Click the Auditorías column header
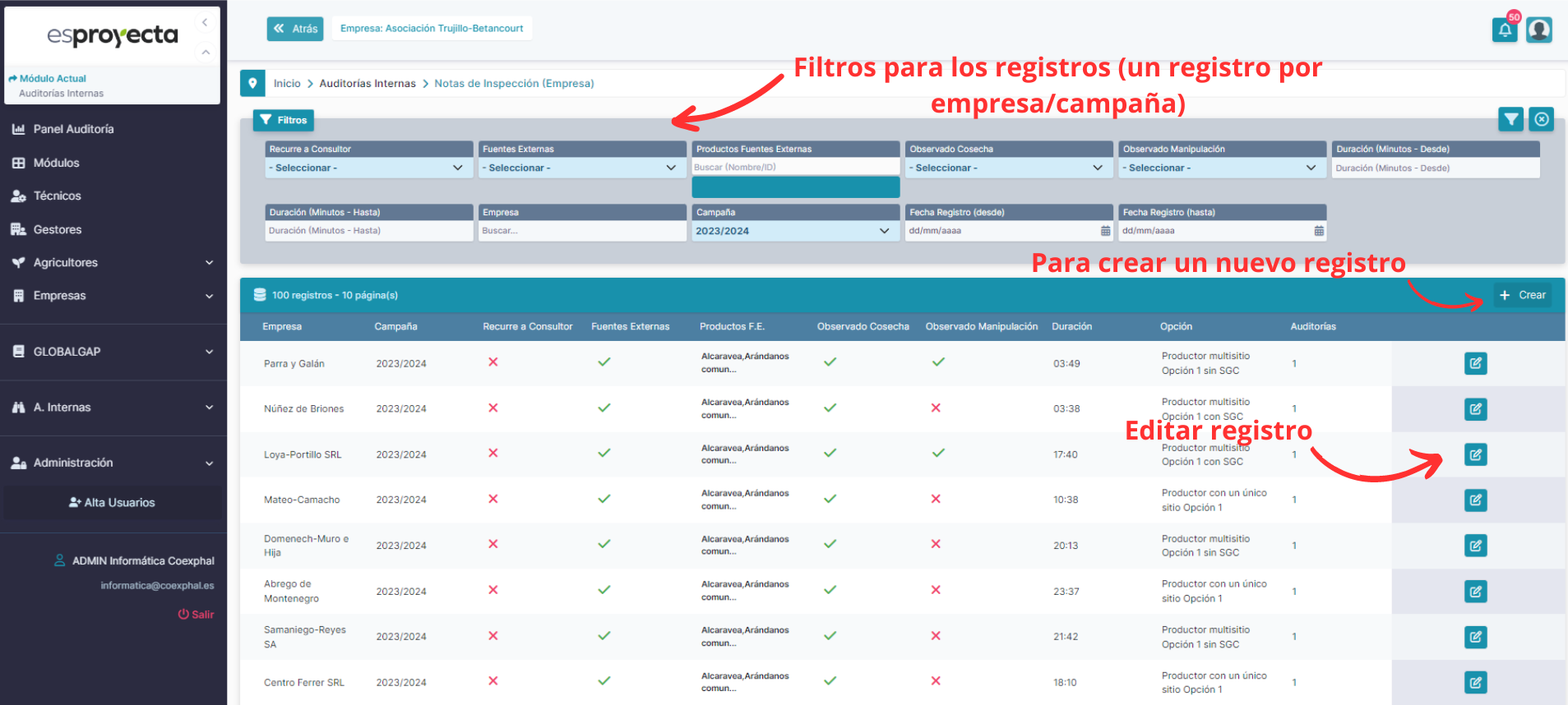The image size is (1568, 705). click(x=1313, y=327)
